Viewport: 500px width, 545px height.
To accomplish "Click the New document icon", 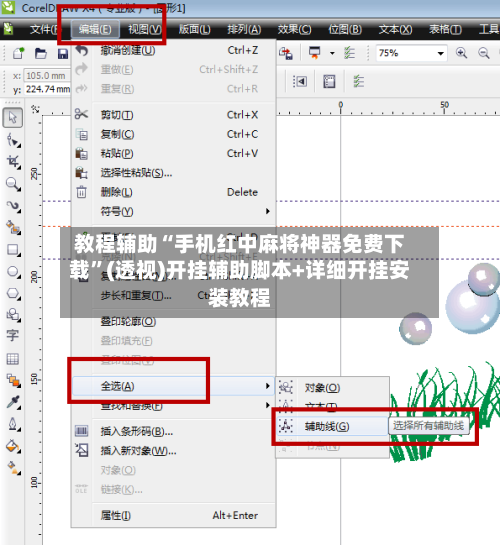I will 18,53.
